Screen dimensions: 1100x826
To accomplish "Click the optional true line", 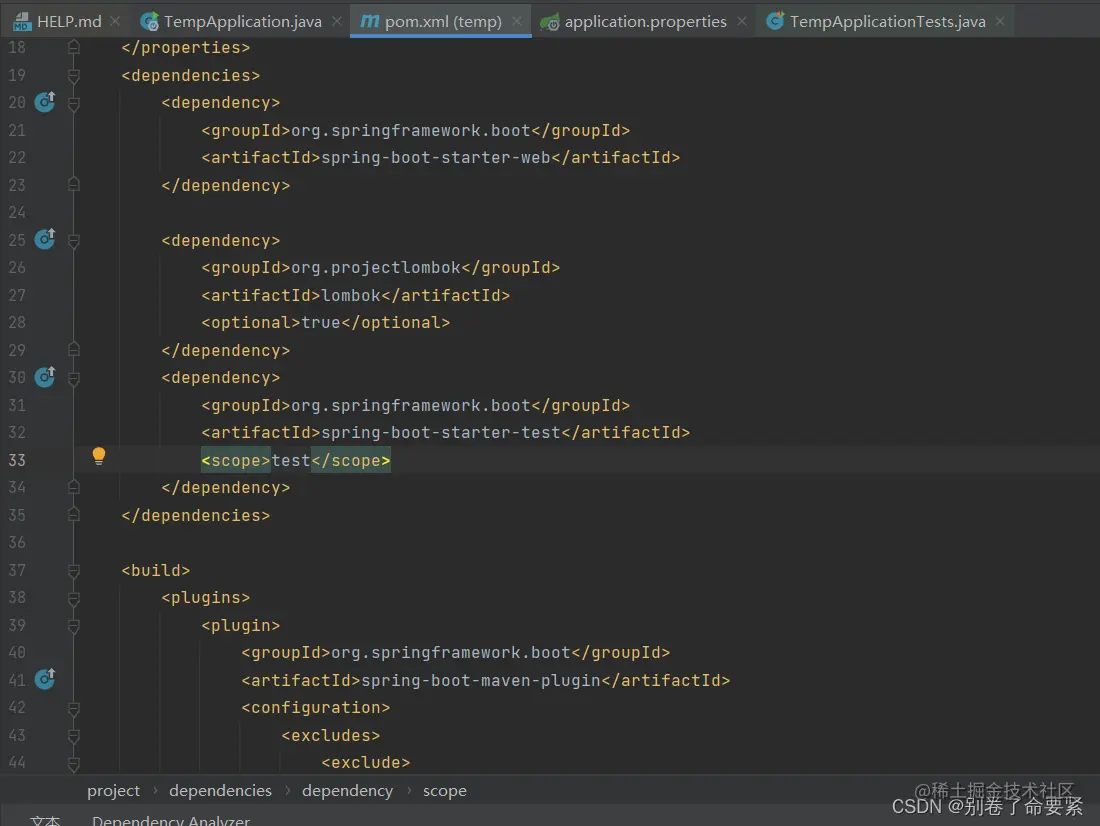I will coord(326,322).
